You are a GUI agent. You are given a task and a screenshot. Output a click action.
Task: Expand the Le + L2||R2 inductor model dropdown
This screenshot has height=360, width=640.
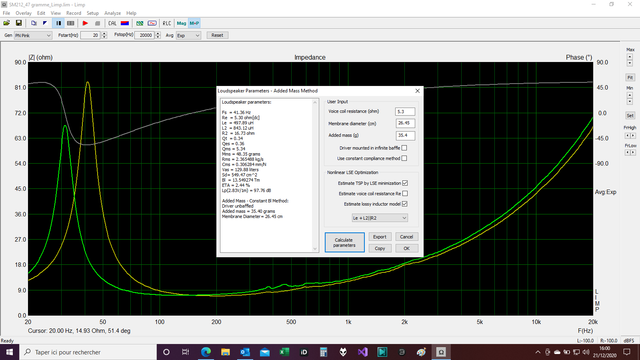[404, 218]
